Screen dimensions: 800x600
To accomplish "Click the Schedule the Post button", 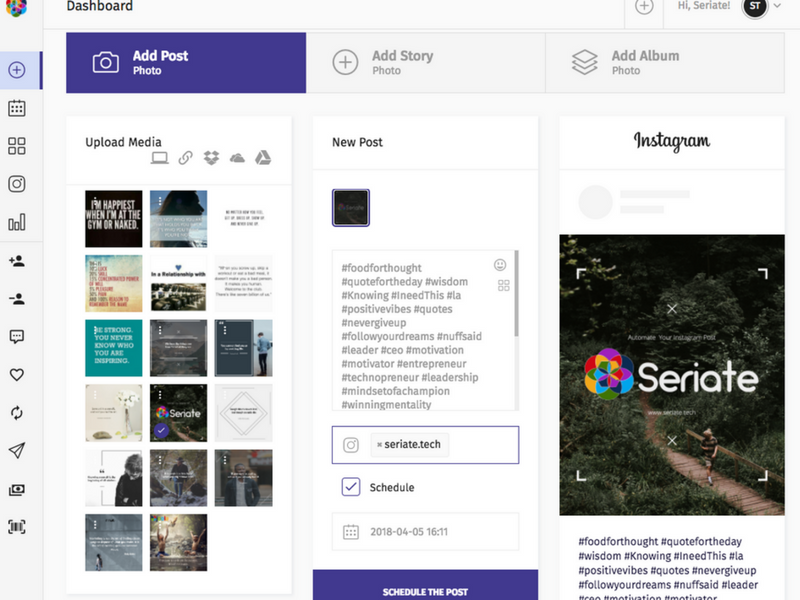I will [x=426, y=585].
